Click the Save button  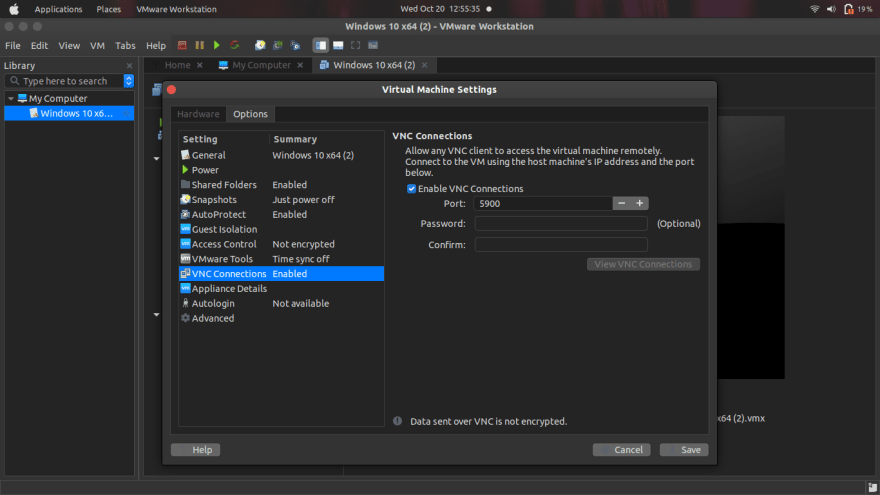click(684, 450)
